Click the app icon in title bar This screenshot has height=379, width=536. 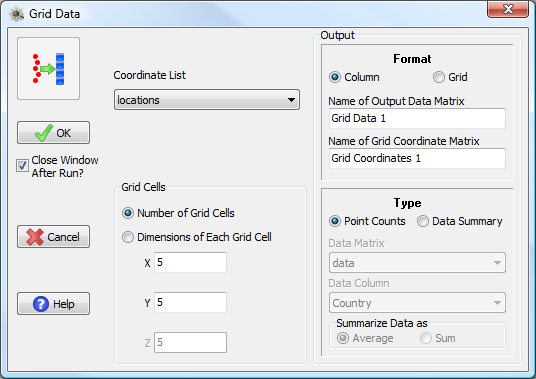tap(16, 14)
